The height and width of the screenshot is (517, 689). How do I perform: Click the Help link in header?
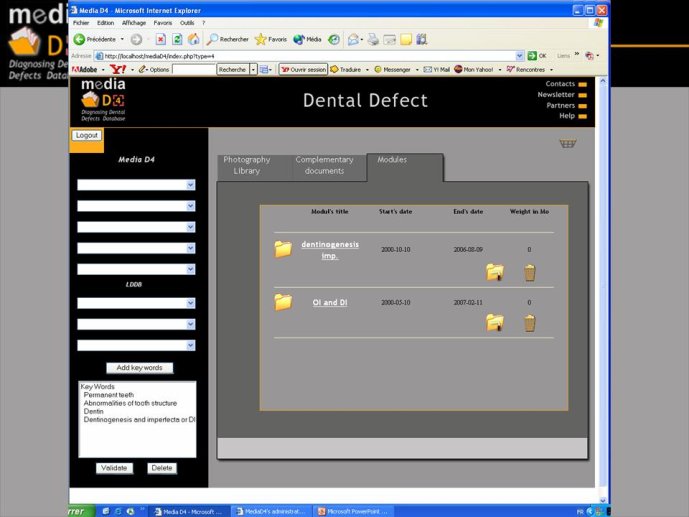(x=567, y=116)
